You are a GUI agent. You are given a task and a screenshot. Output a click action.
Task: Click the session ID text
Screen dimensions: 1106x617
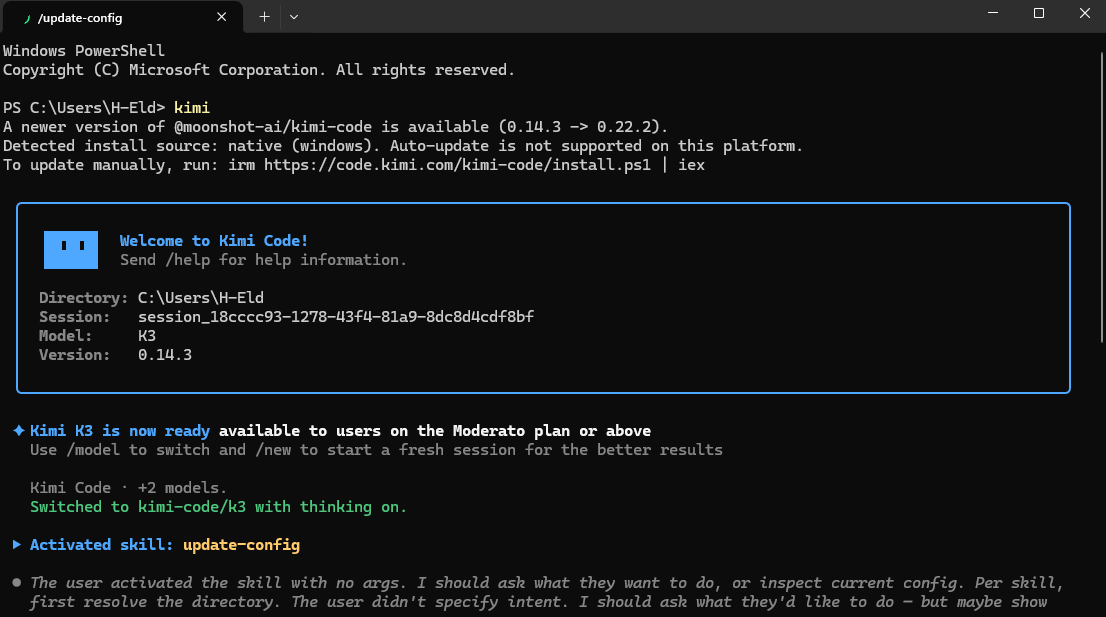tap(336, 317)
